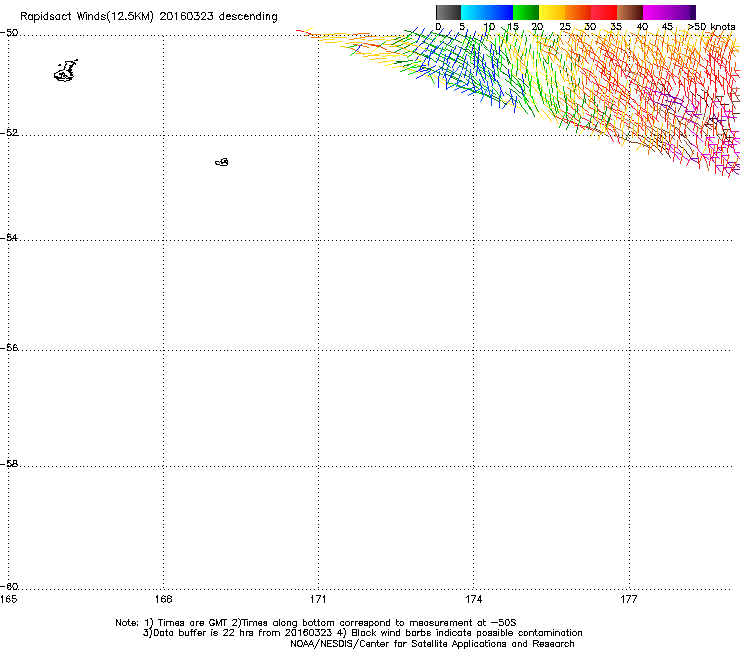Click the 'NOAA/NESDIS/Center for Satellite Applications and Research' credit
Image resolution: width=740 pixels, height=650 pixels.
pyautogui.click(x=432, y=644)
